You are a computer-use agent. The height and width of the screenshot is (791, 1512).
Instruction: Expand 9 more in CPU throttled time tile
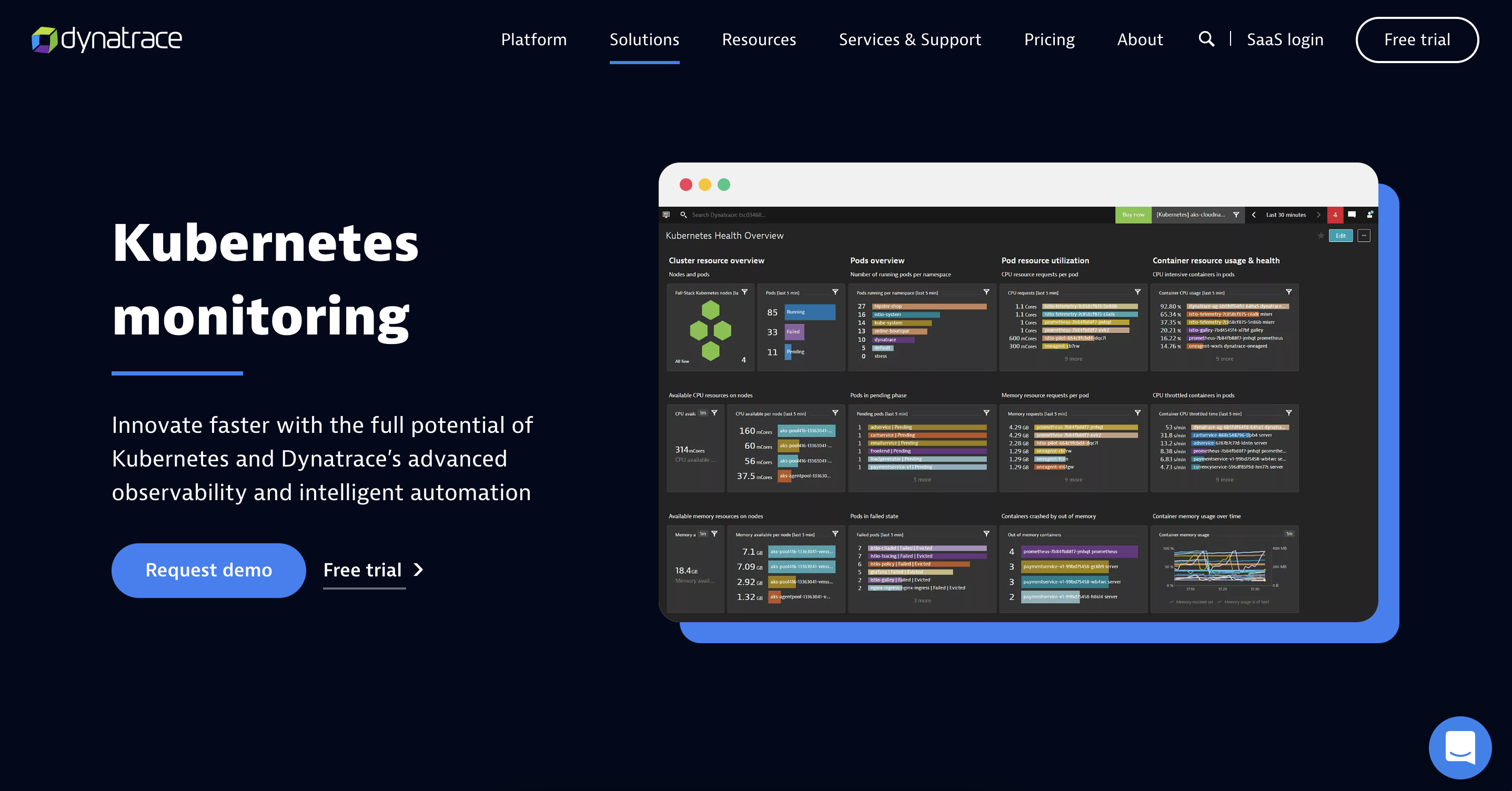[x=1224, y=480]
